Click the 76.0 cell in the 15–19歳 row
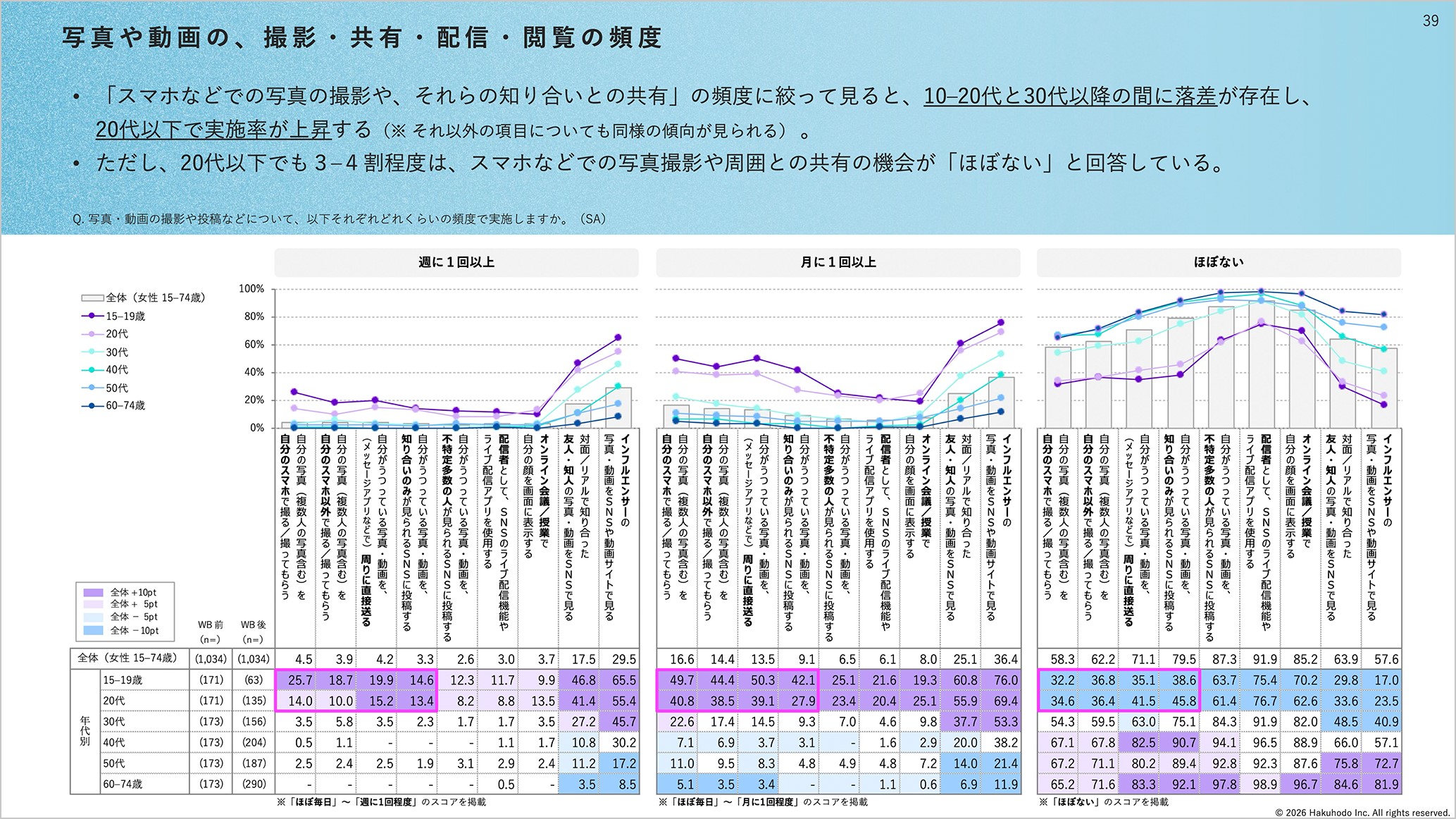Viewport: 1456px width, 819px height. [1005, 680]
